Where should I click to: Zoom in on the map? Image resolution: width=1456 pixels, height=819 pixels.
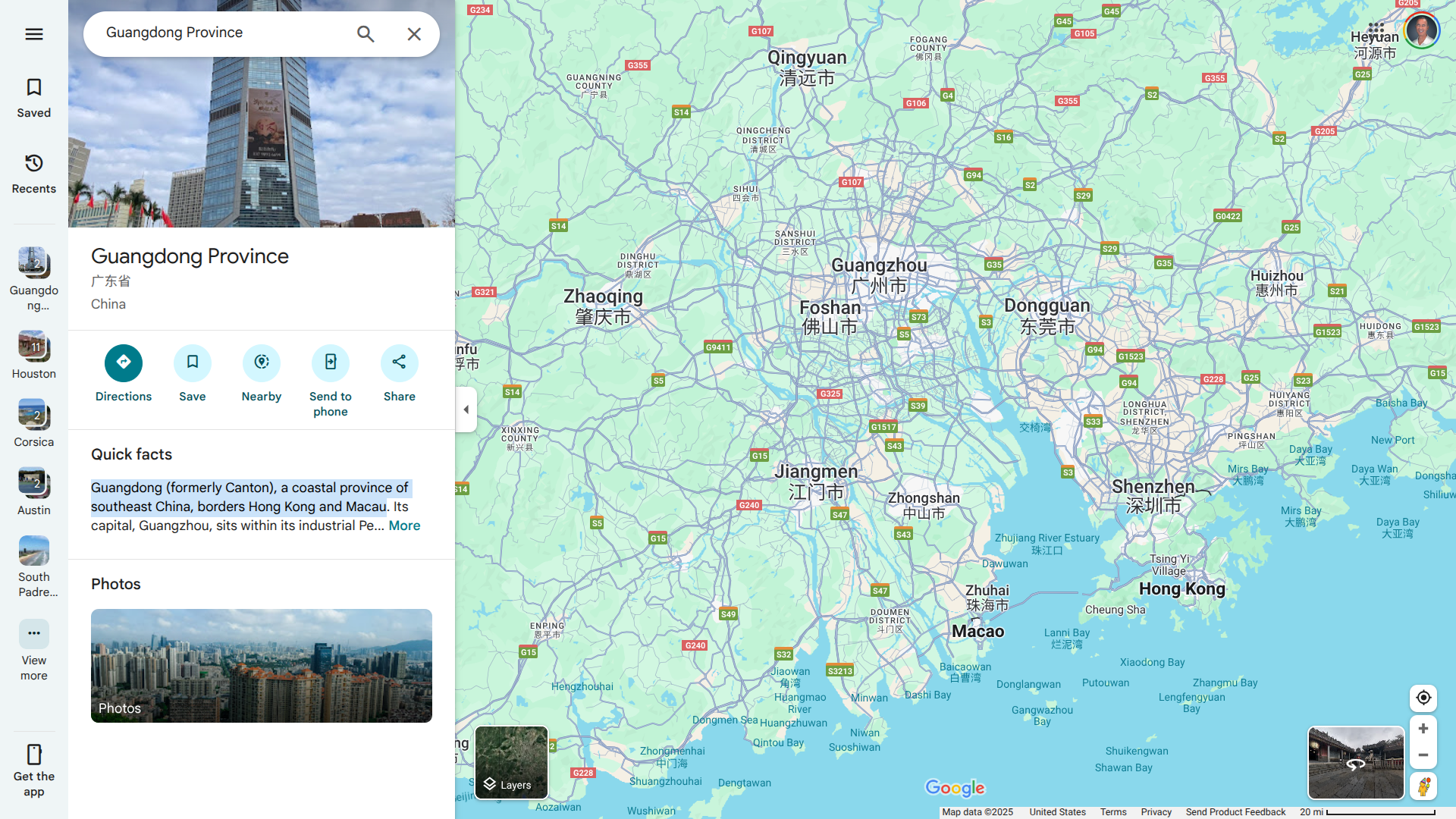pos(1423,729)
